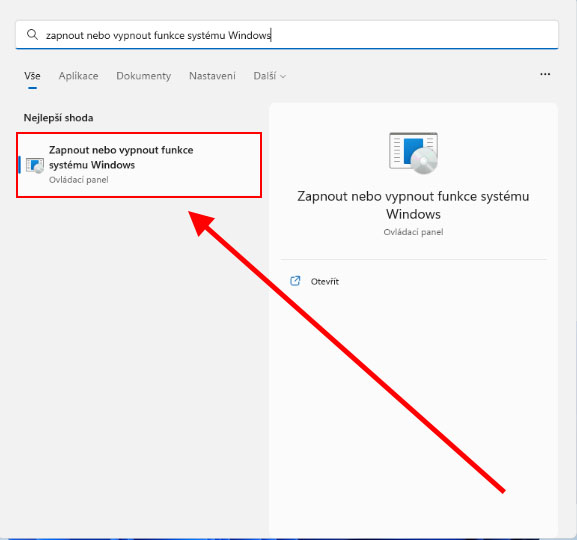Switch to the Nastavení tab
Viewport: 577px width, 540px height.
(212, 76)
